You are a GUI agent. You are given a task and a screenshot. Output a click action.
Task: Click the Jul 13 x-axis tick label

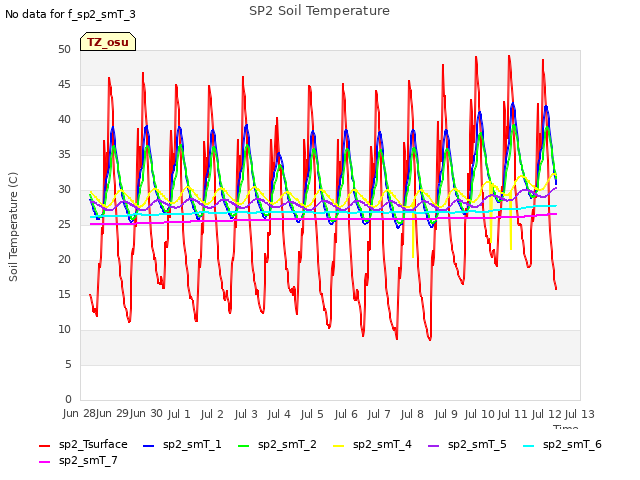point(580,414)
